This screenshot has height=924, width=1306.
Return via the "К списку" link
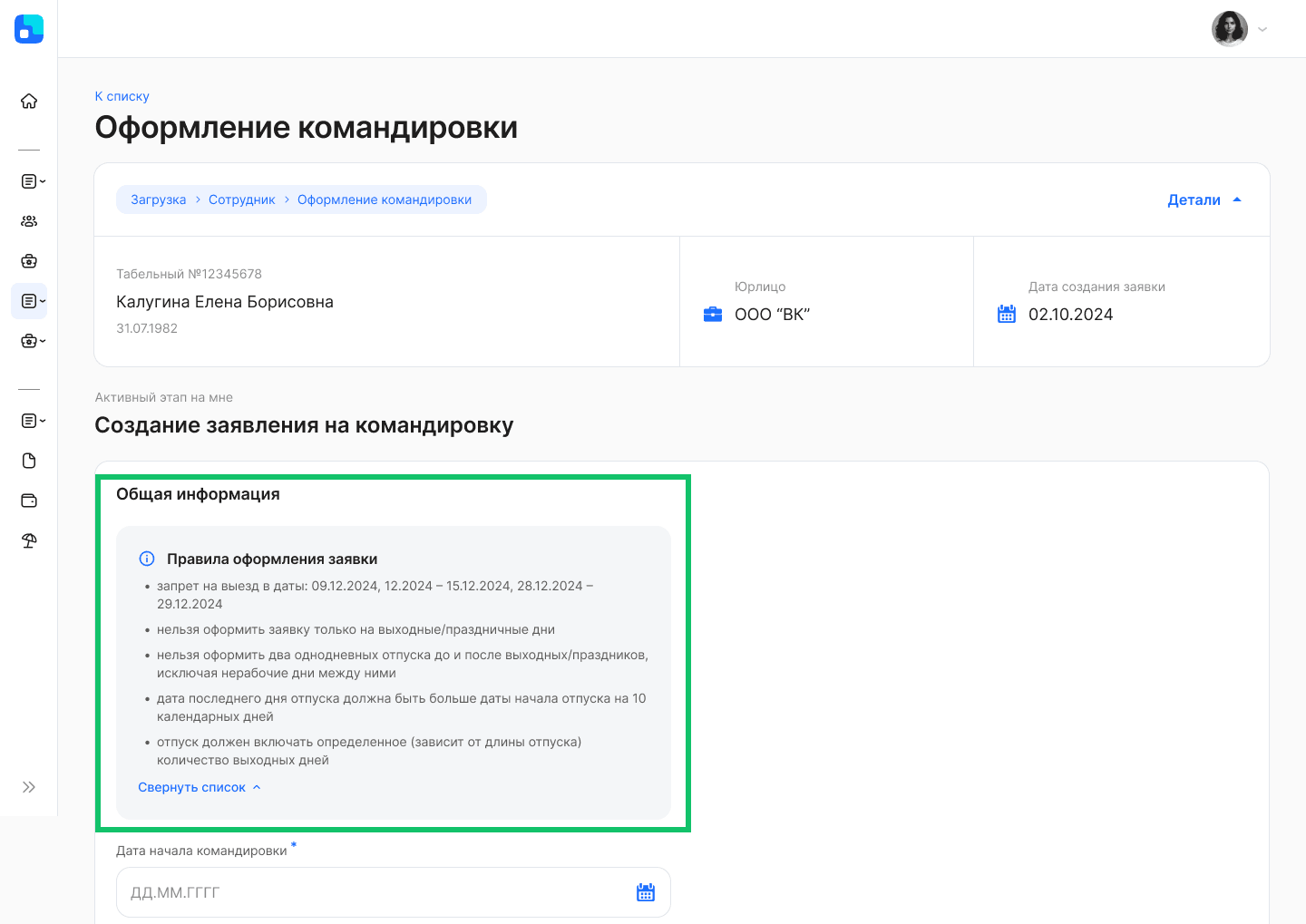click(x=122, y=96)
